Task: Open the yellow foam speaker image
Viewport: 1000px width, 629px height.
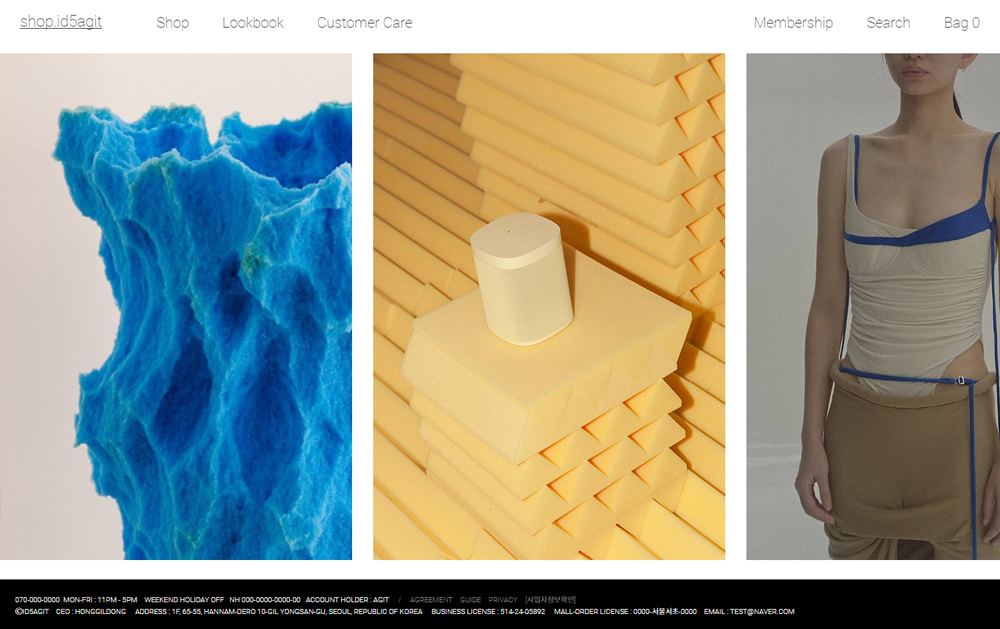Action: click(549, 306)
